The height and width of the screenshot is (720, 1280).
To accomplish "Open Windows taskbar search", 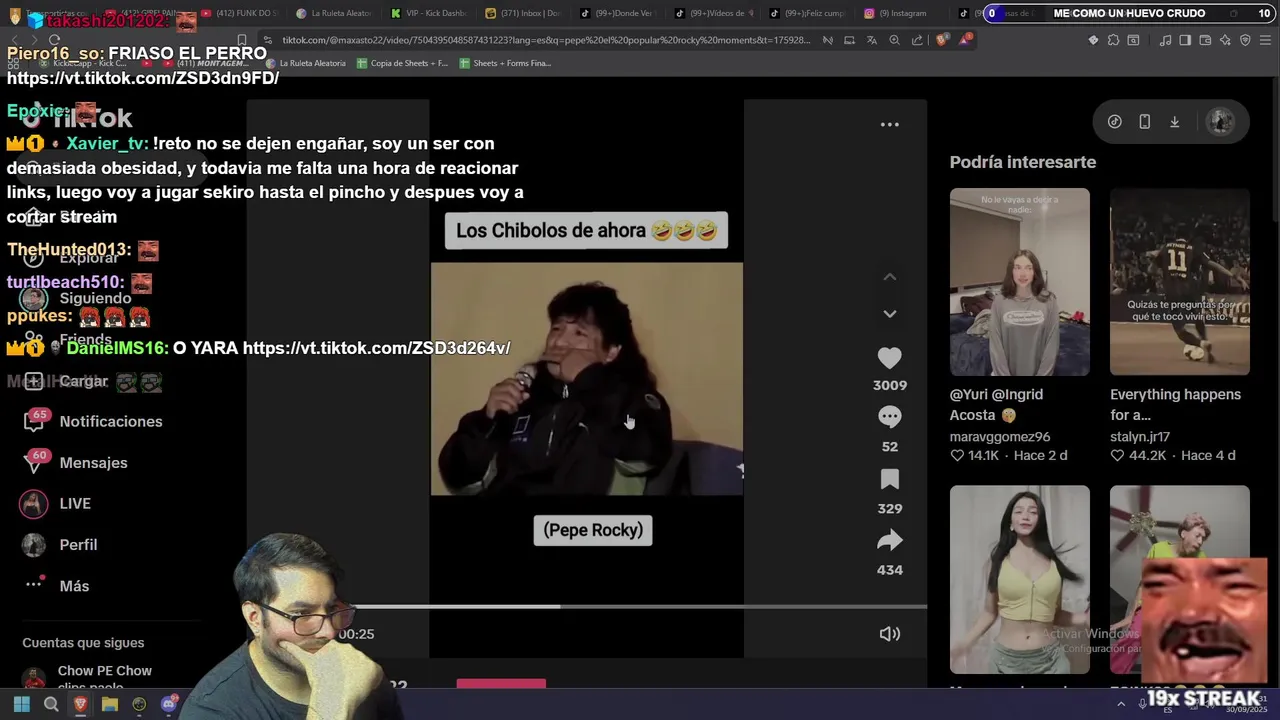I will tap(51, 704).
